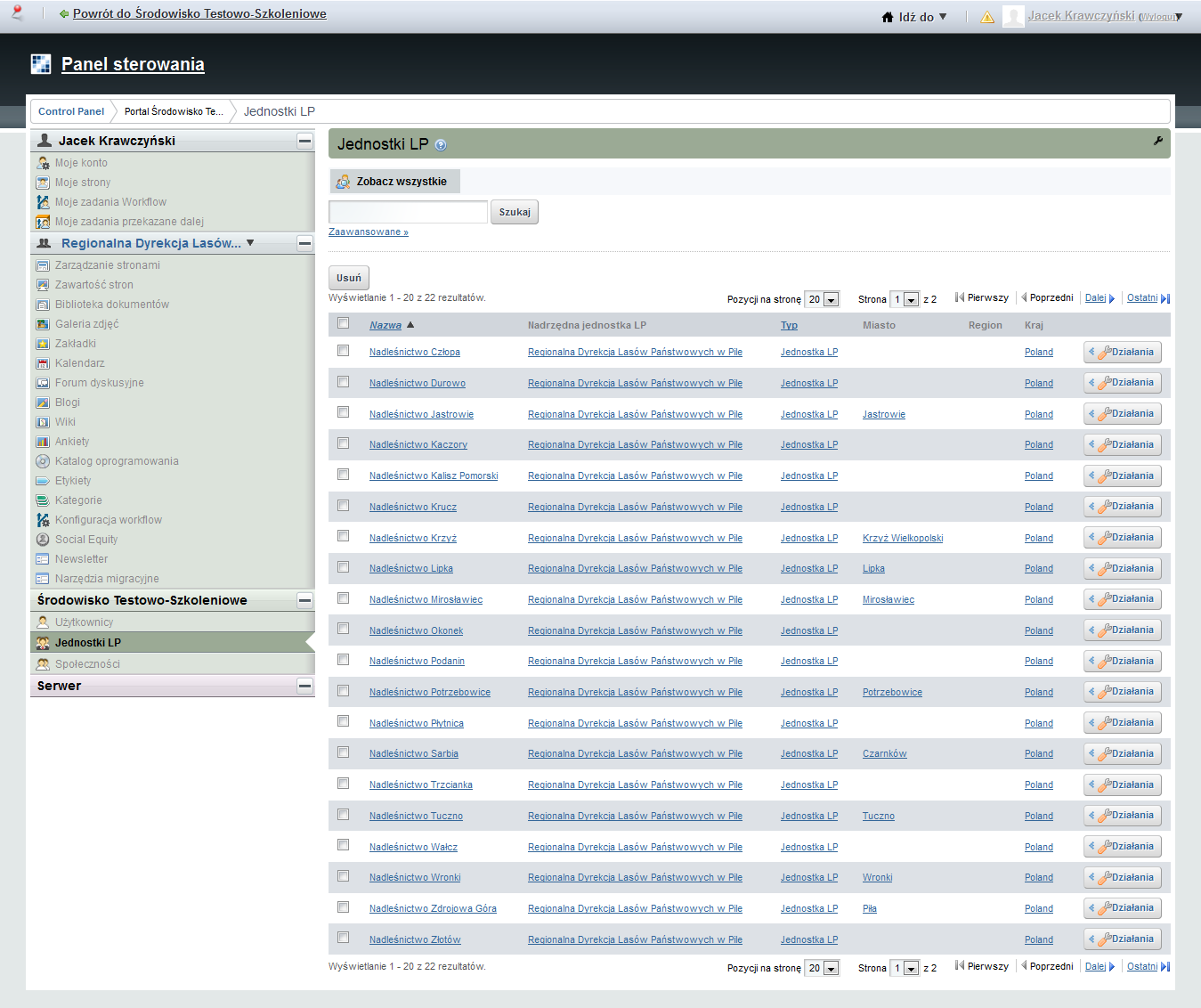Click into the search text field
This screenshot has height=1008, width=1201.
coord(409,212)
